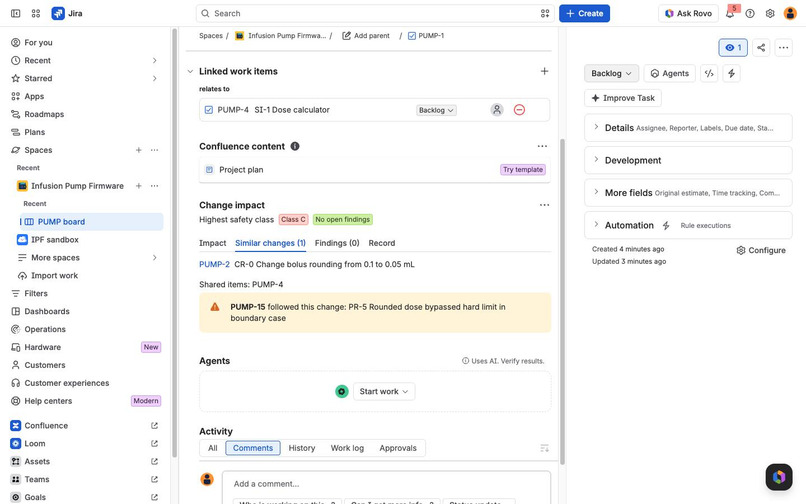The width and height of the screenshot is (806, 504).
Task: Open Confluence external link icon
Action: (x=154, y=426)
